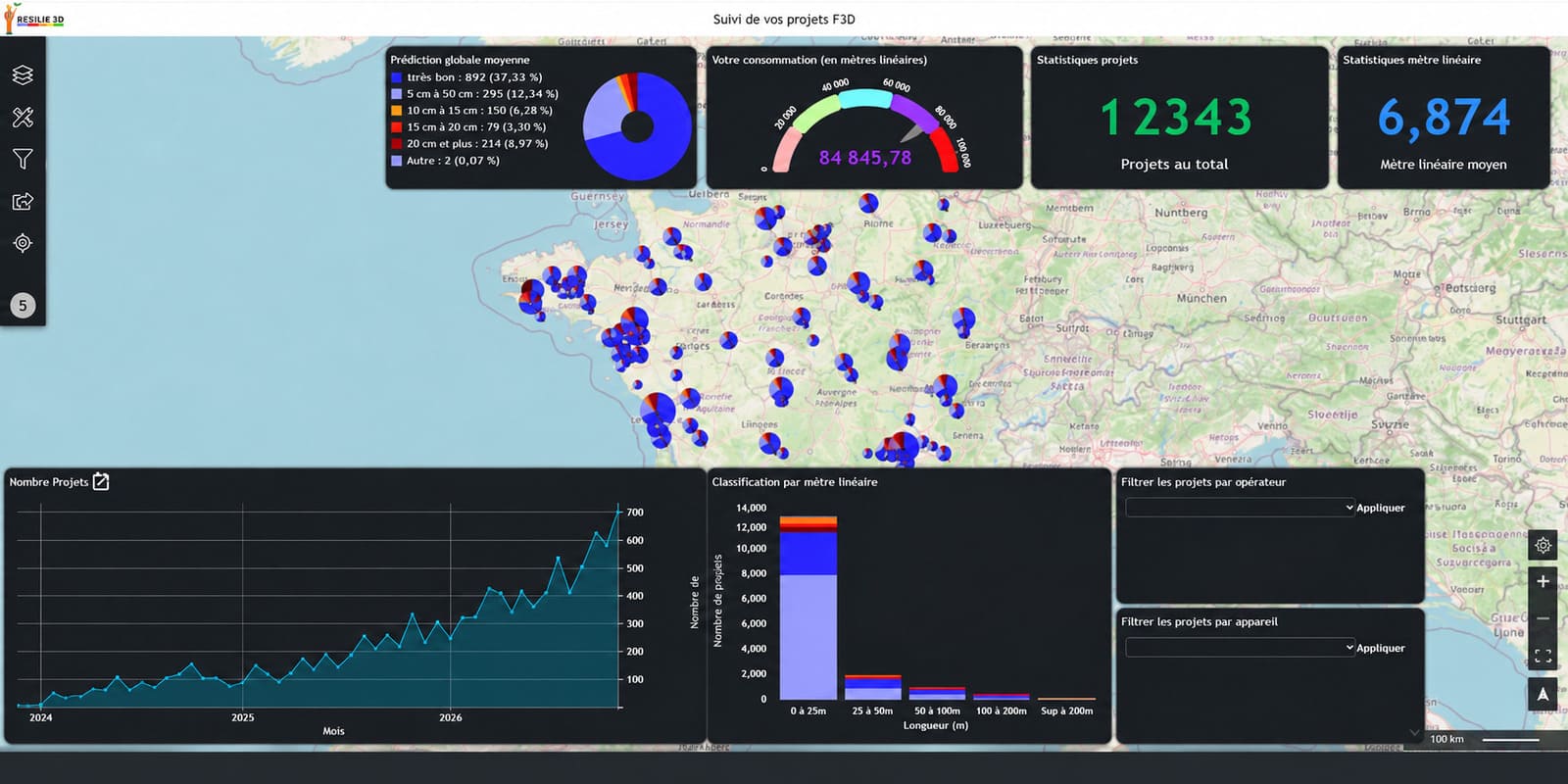The width and height of the screenshot is (1568, 784).
Task: Click the 'Suivi de vos projets F3D' title
Action: [784, 19]
